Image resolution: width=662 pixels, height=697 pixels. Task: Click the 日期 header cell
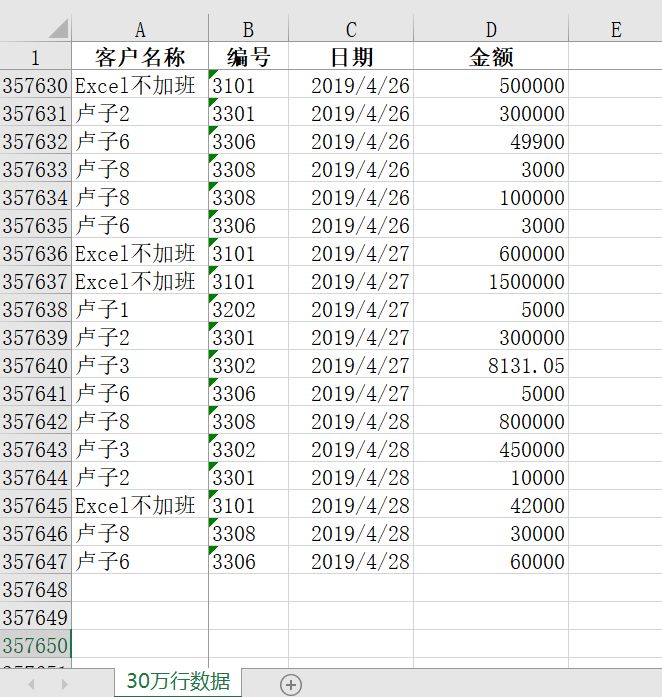point(351,56)
